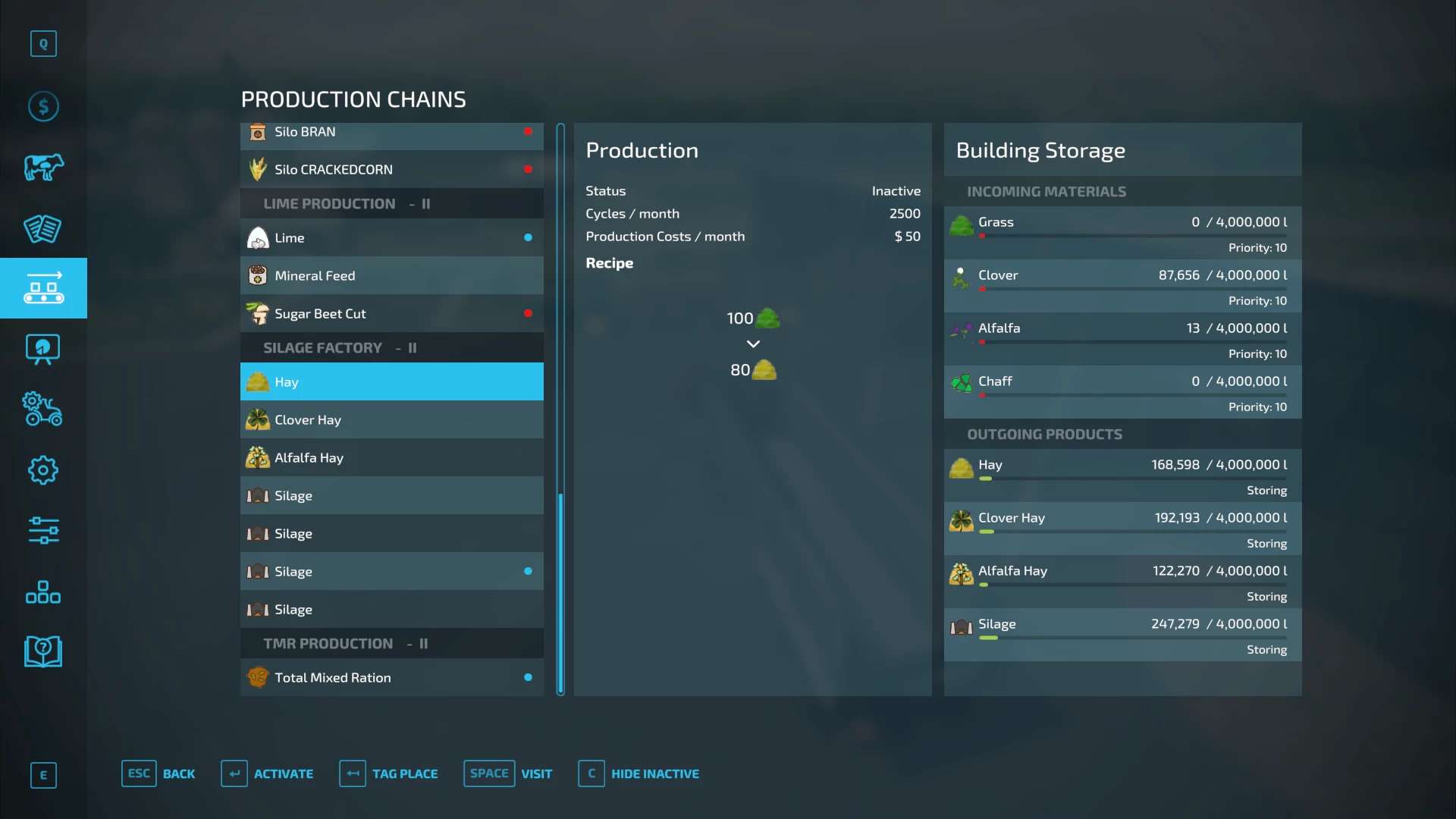
Task: Open the map presentation board icon
Action: [x=43, y=349]
